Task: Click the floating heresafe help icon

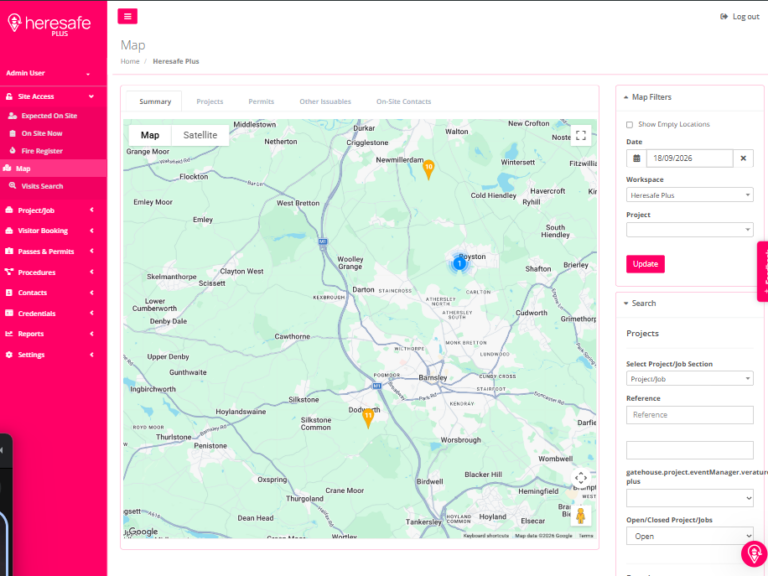Action: pos(754,554)
